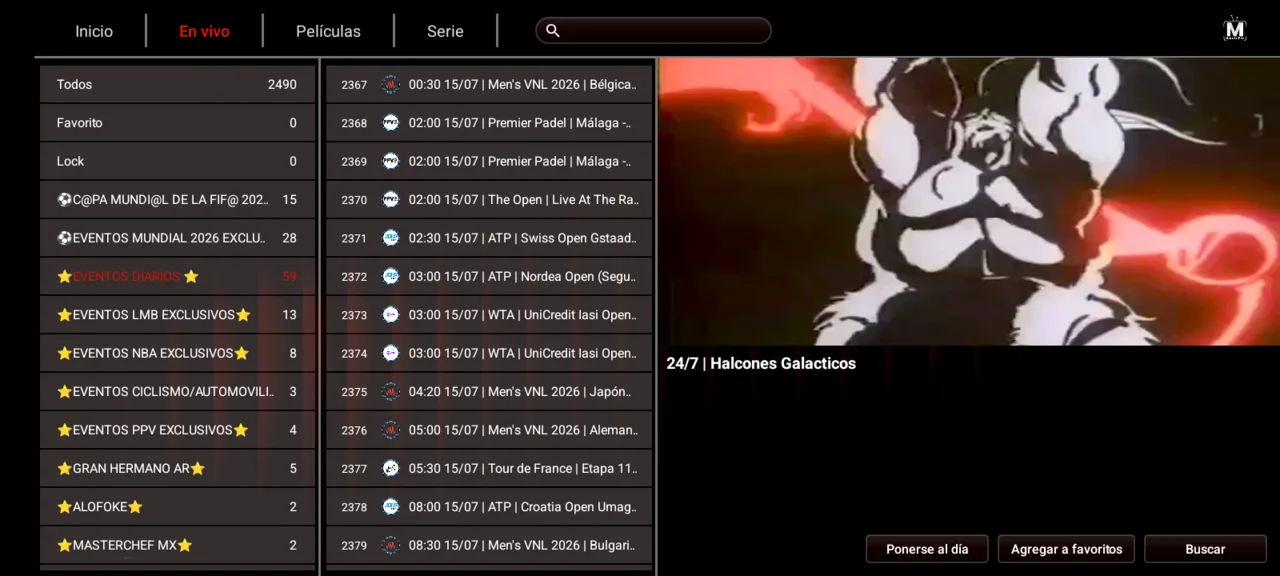The height and width of the screenshot is (576, 1280).
Task: Play Premier Padel Málaga channel 2368
Action: coord(489,123)
